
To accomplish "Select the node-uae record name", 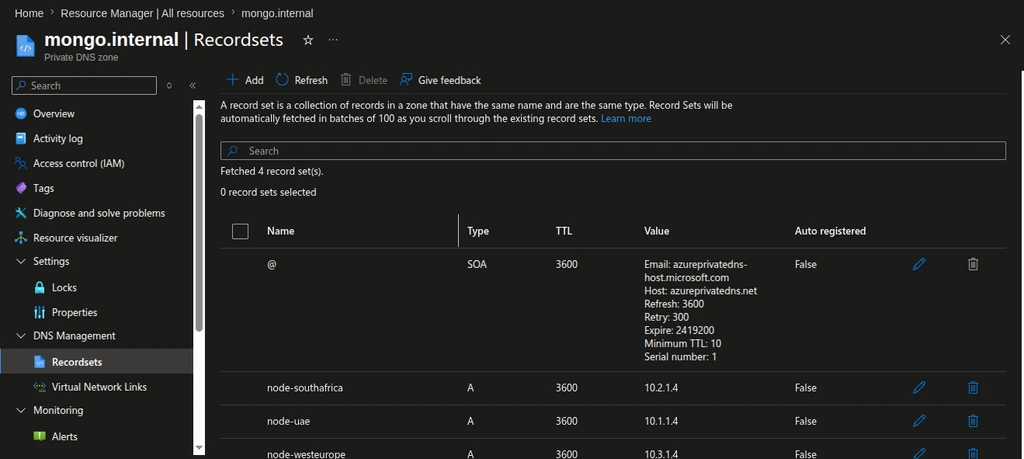I will [x=289, y=421].
